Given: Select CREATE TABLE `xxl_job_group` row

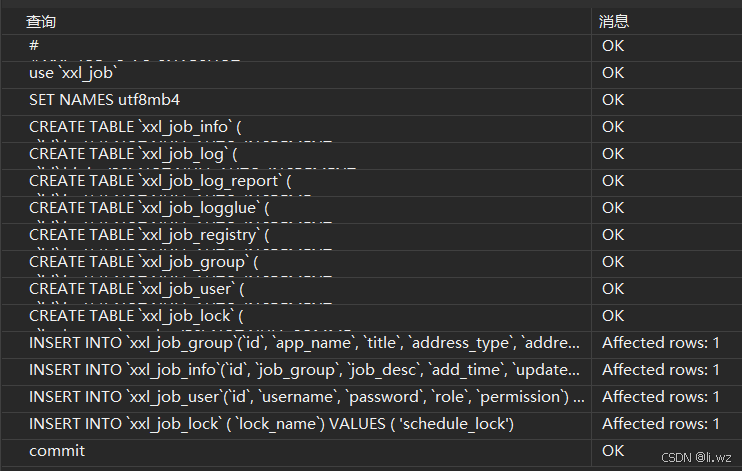Looking at the screenshot, I should tap(143, 262).
